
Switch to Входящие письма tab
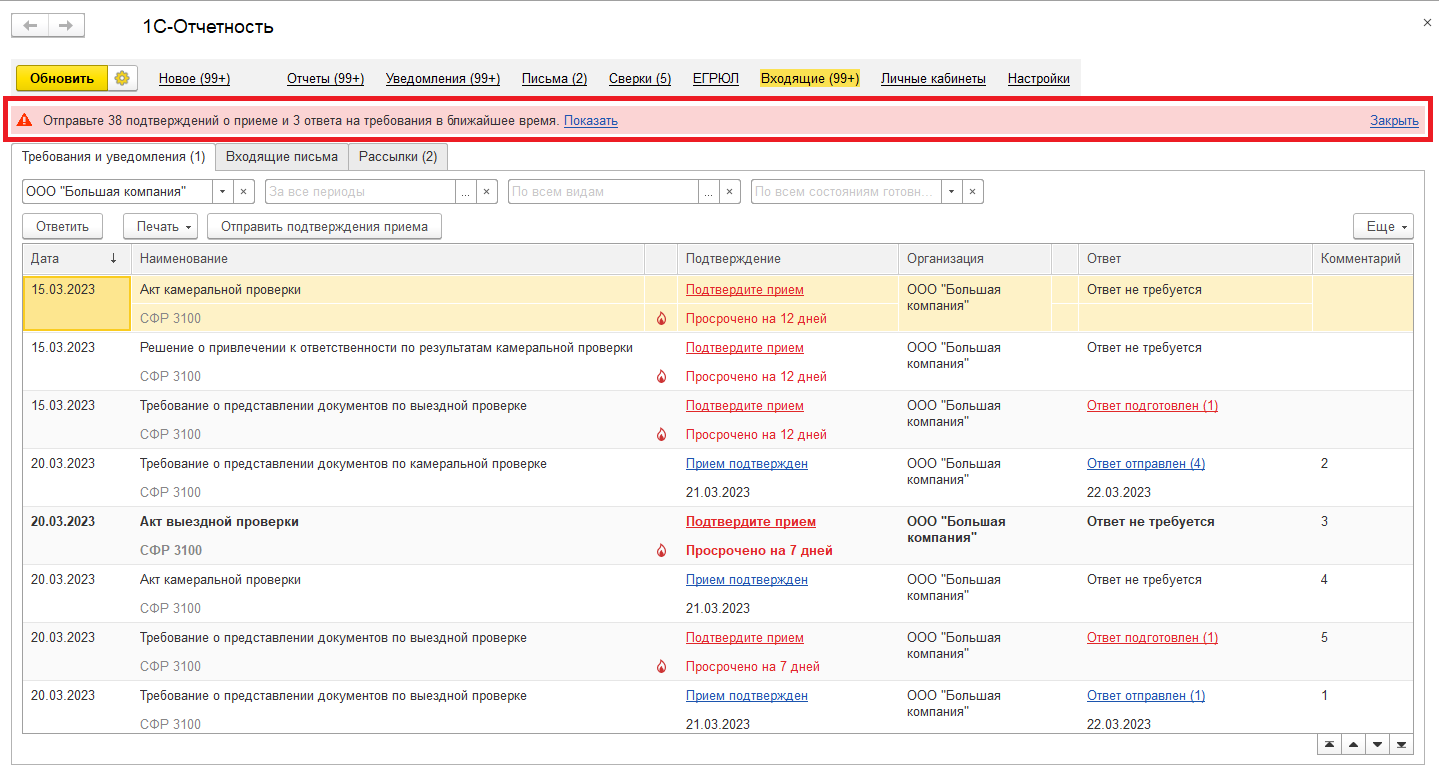(282, 156)
